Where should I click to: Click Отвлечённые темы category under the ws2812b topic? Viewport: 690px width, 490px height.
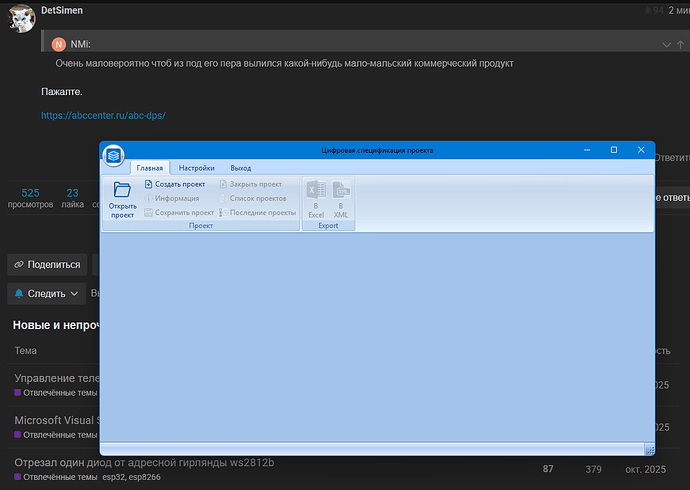pyautogui.click(x=55, y=477)
